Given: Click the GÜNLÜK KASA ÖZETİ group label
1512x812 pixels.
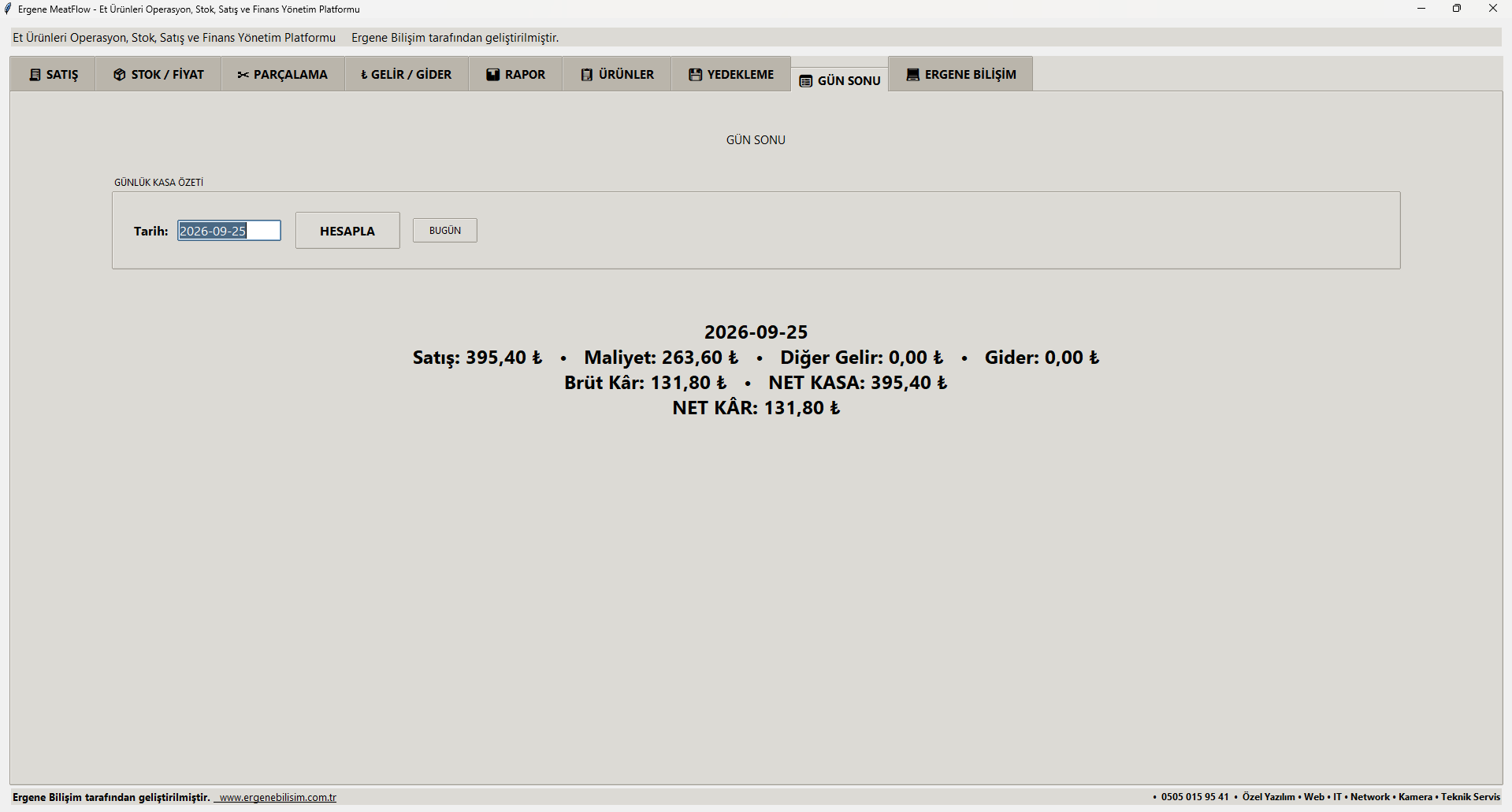Looking at the screenshot, I should (158, 182).
